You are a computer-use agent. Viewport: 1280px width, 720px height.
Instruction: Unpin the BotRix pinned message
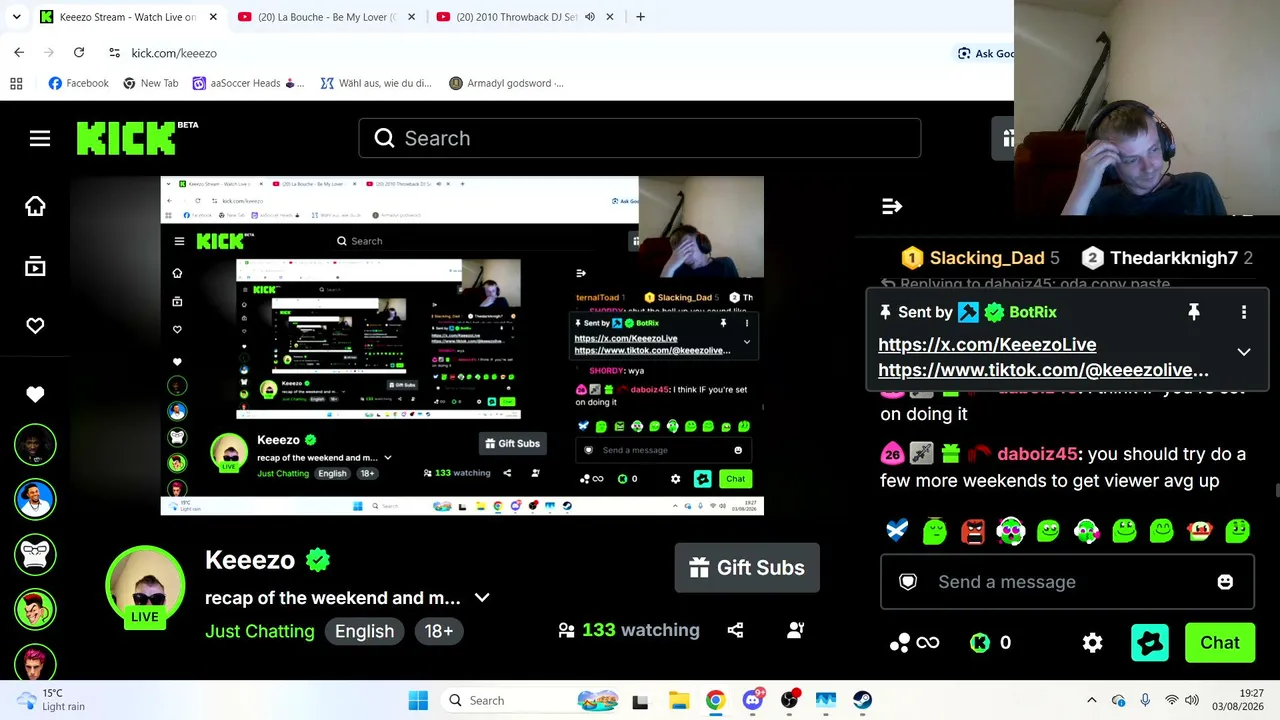[x=1193, y=313]
